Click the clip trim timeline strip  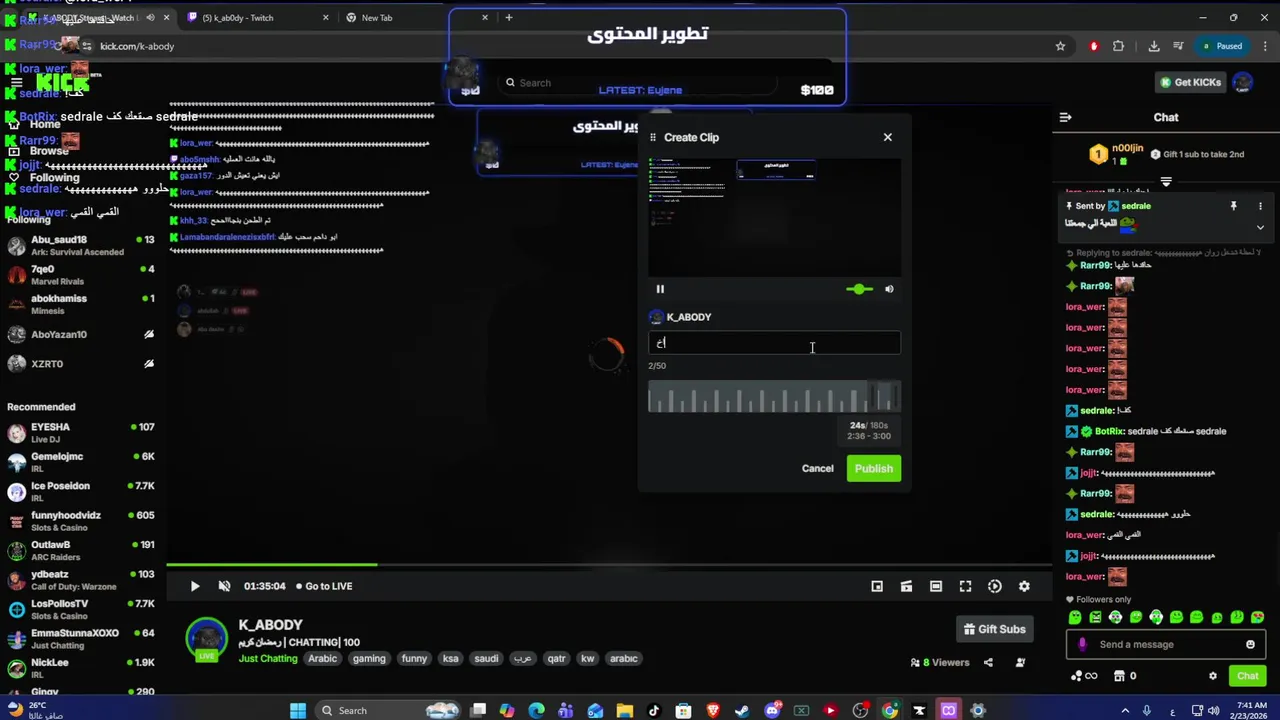tap(774, 398)
